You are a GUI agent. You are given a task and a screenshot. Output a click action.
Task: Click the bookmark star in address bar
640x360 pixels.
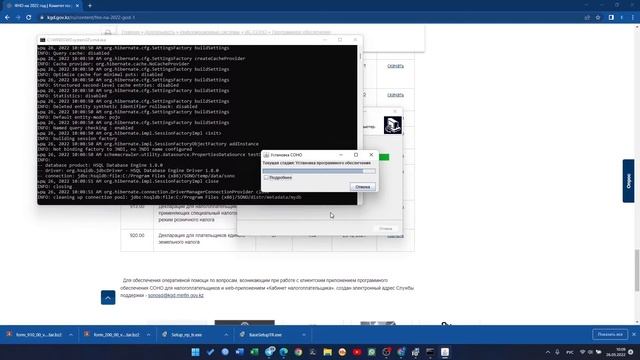(598, 18)
